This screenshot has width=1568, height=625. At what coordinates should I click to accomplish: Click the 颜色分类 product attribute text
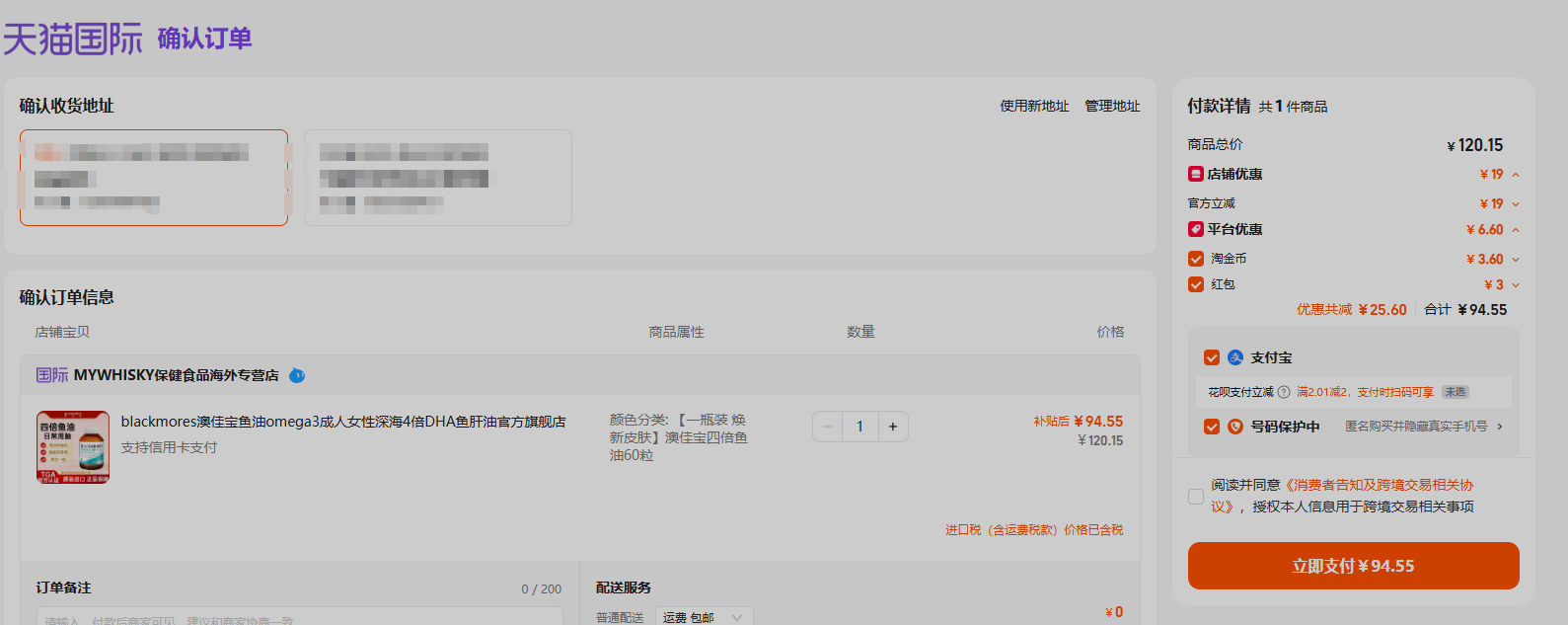(x=679, y=437)
